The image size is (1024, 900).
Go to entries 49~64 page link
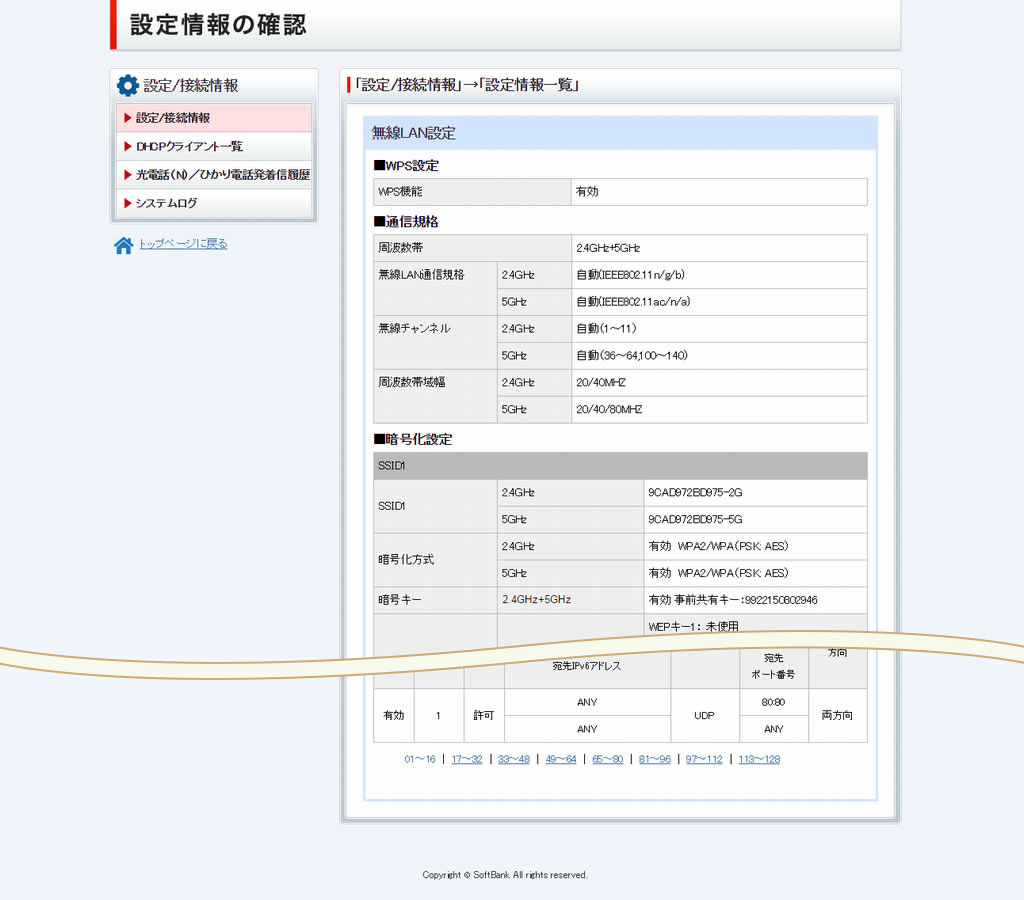(x=561, y=759)
